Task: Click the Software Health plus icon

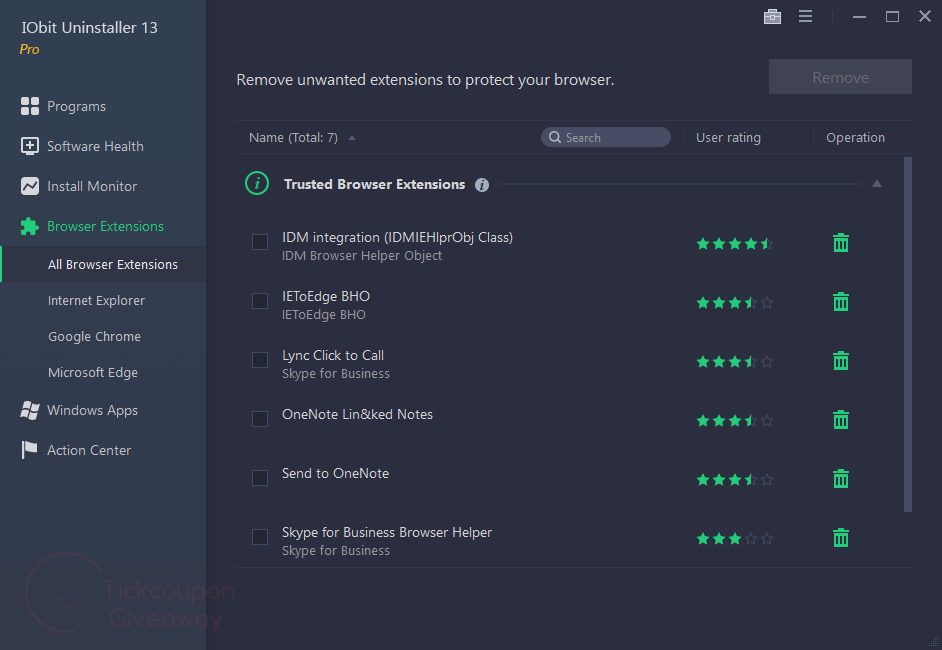Action: tap(29, 146)
